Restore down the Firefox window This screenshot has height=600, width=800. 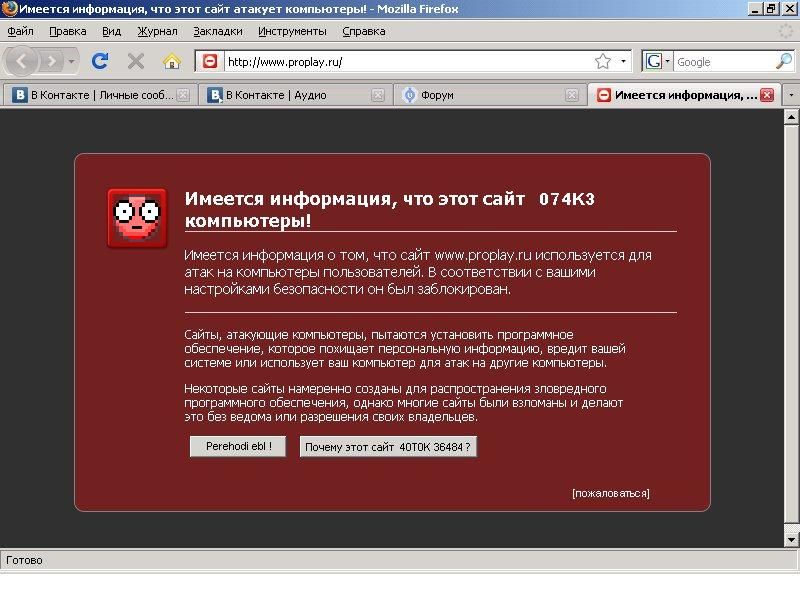770,9
